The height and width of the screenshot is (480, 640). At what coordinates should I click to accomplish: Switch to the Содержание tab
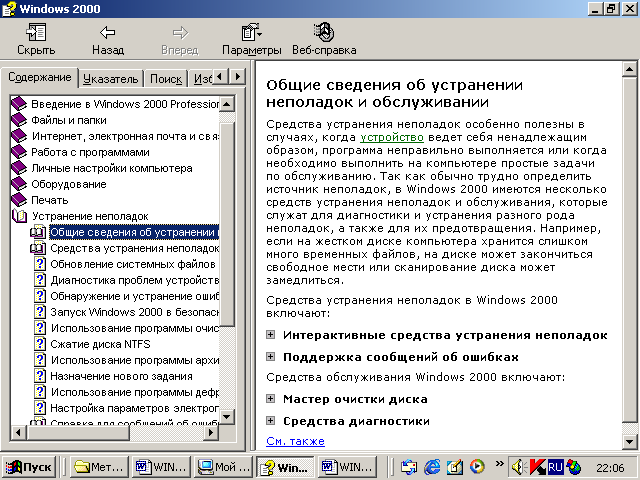pyautogui.click(x=40, y=77)
